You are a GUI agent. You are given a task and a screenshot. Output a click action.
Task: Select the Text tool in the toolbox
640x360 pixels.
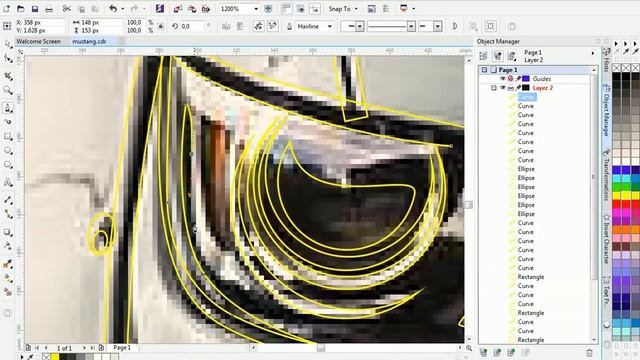pos(8,182)
